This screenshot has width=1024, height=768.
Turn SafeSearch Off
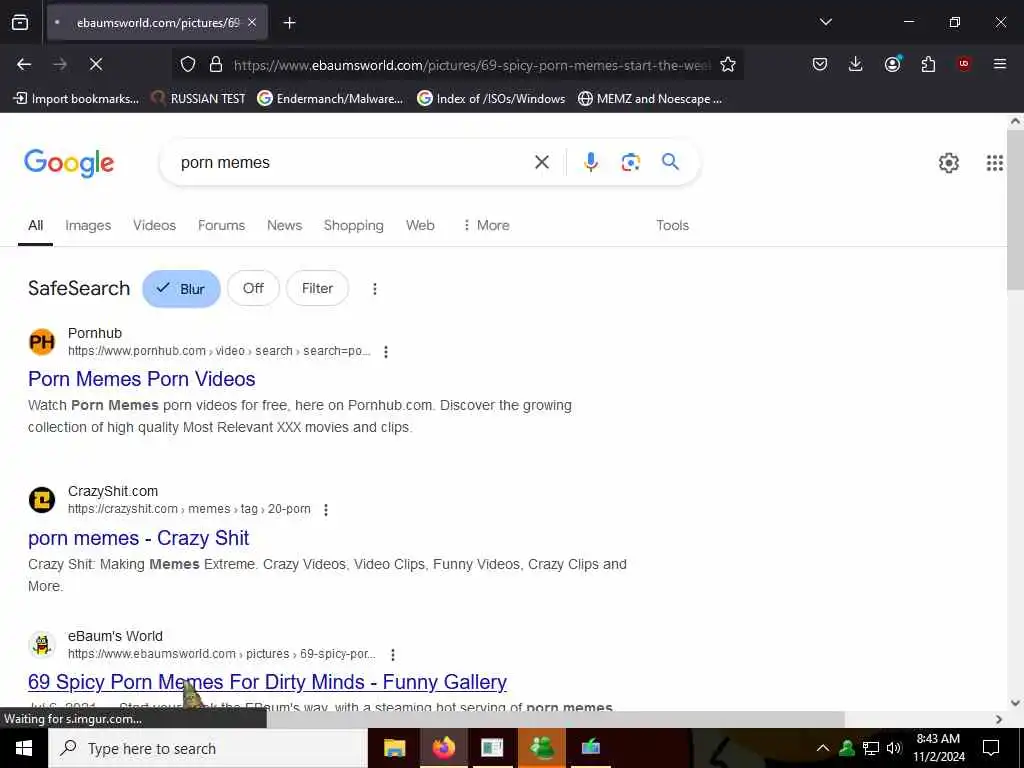253,288
